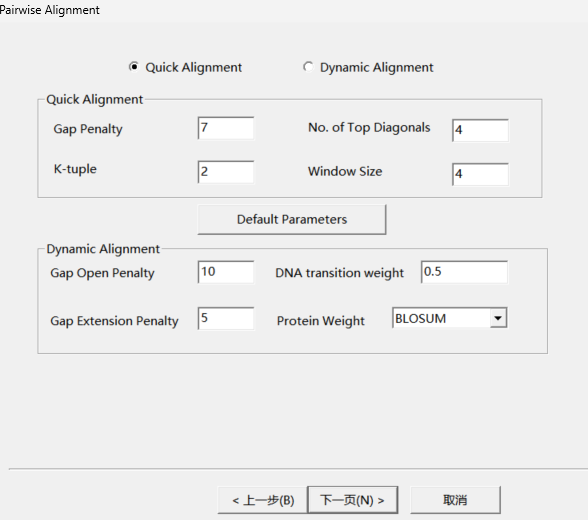
Task: Click into the K-tuple value box
Action: 226,172
